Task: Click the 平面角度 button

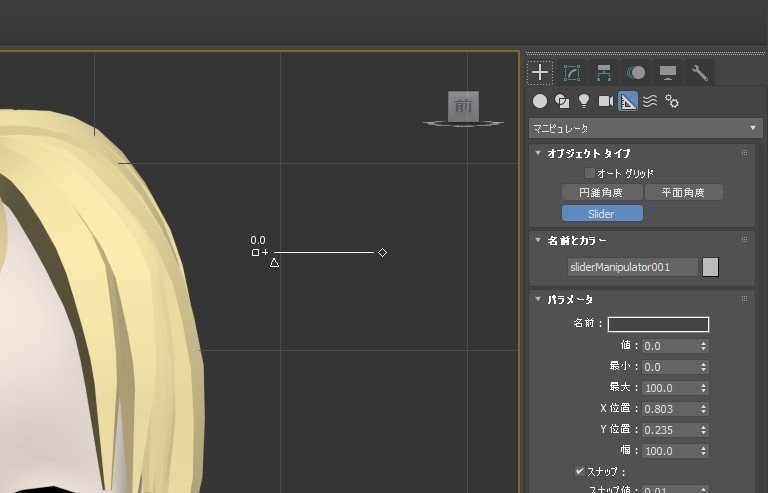Action: coord(684,192)
